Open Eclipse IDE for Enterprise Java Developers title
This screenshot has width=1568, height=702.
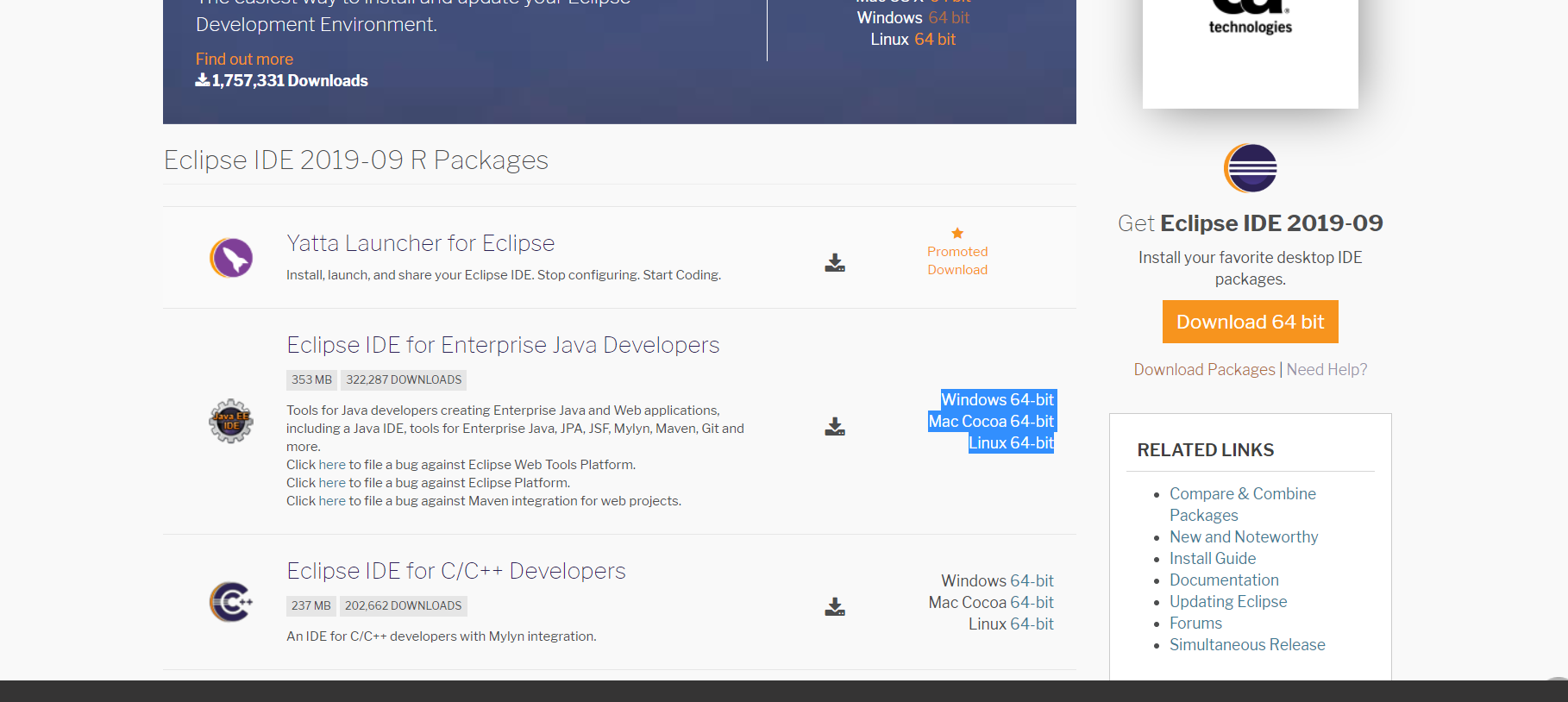503,345
